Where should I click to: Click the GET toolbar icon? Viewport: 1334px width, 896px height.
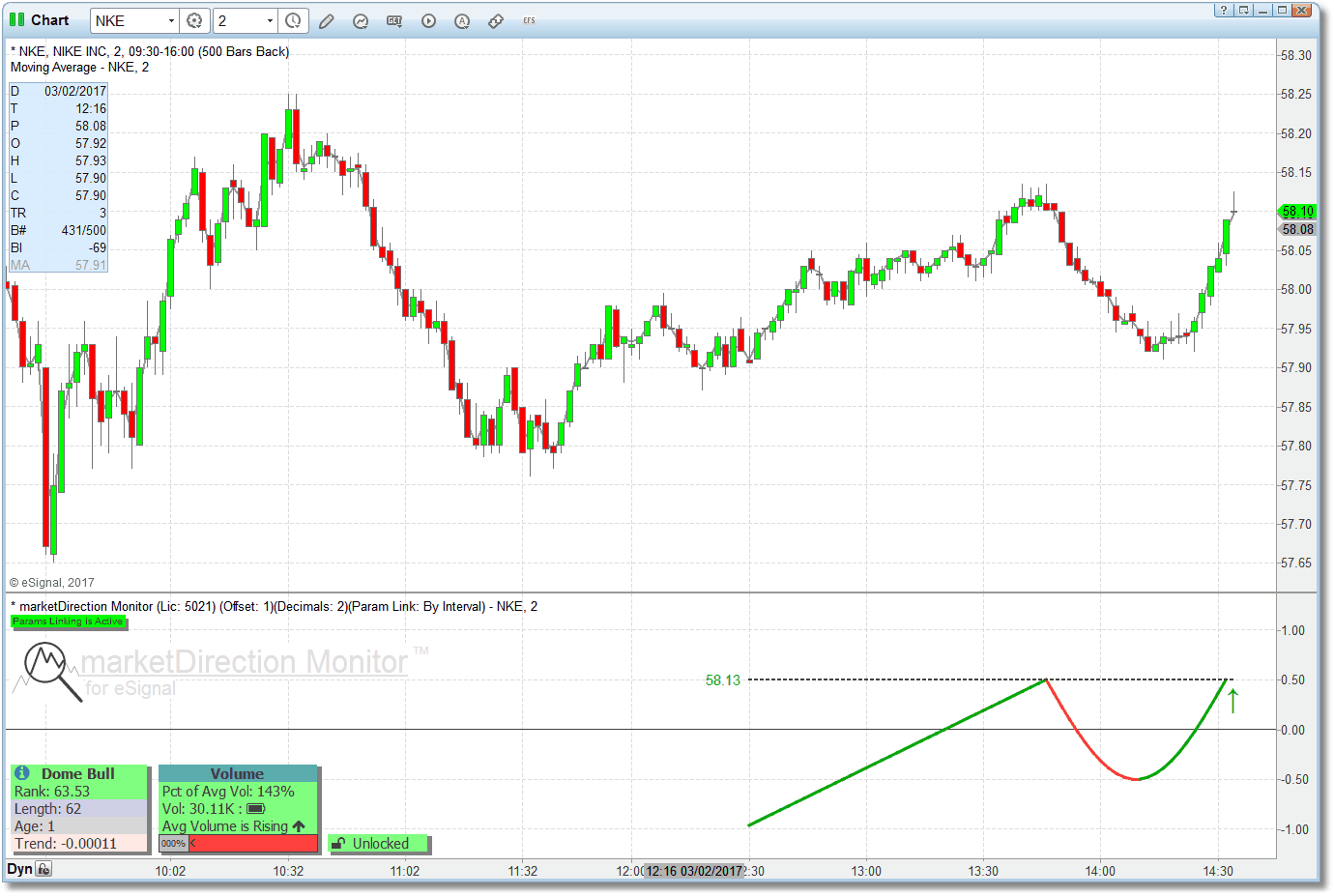(x=394, y=21)
